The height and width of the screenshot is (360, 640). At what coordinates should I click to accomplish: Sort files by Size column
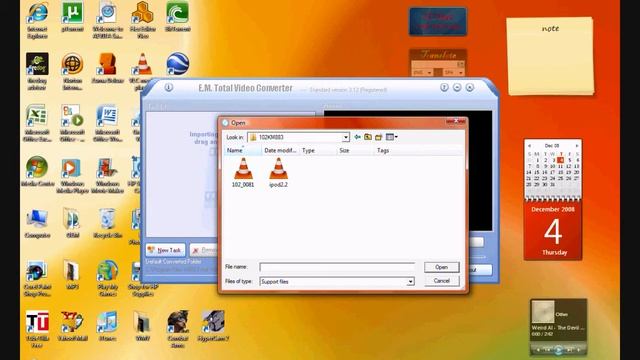pos(355,151)
